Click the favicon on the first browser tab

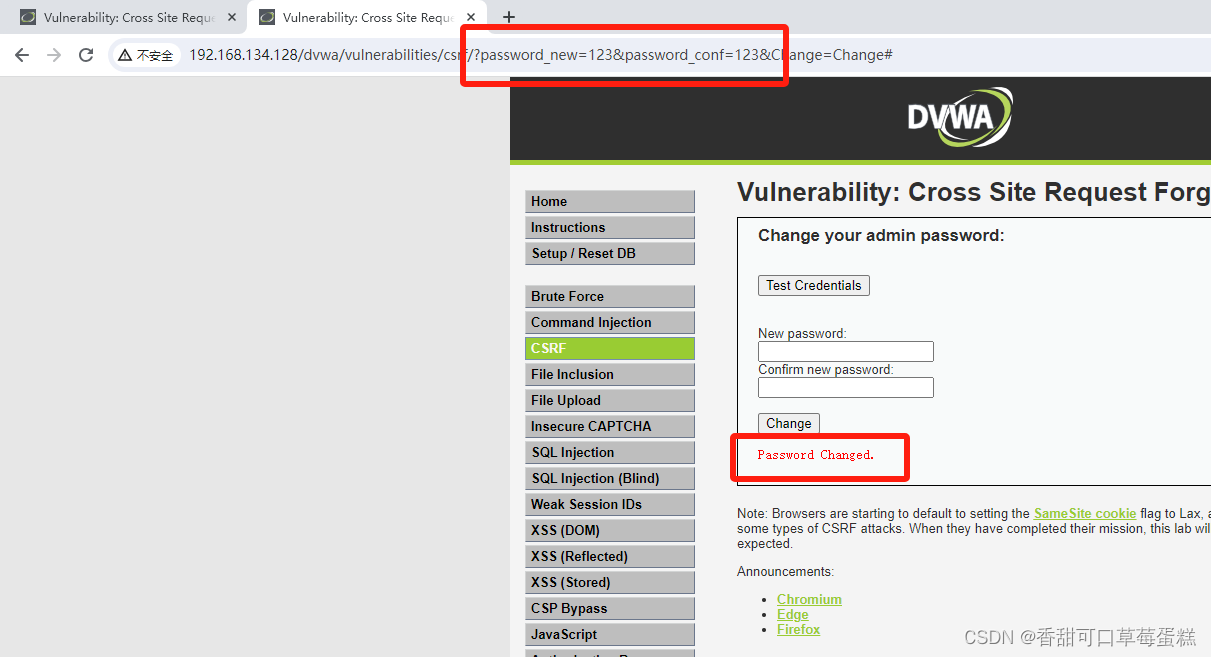pos(26,16)
